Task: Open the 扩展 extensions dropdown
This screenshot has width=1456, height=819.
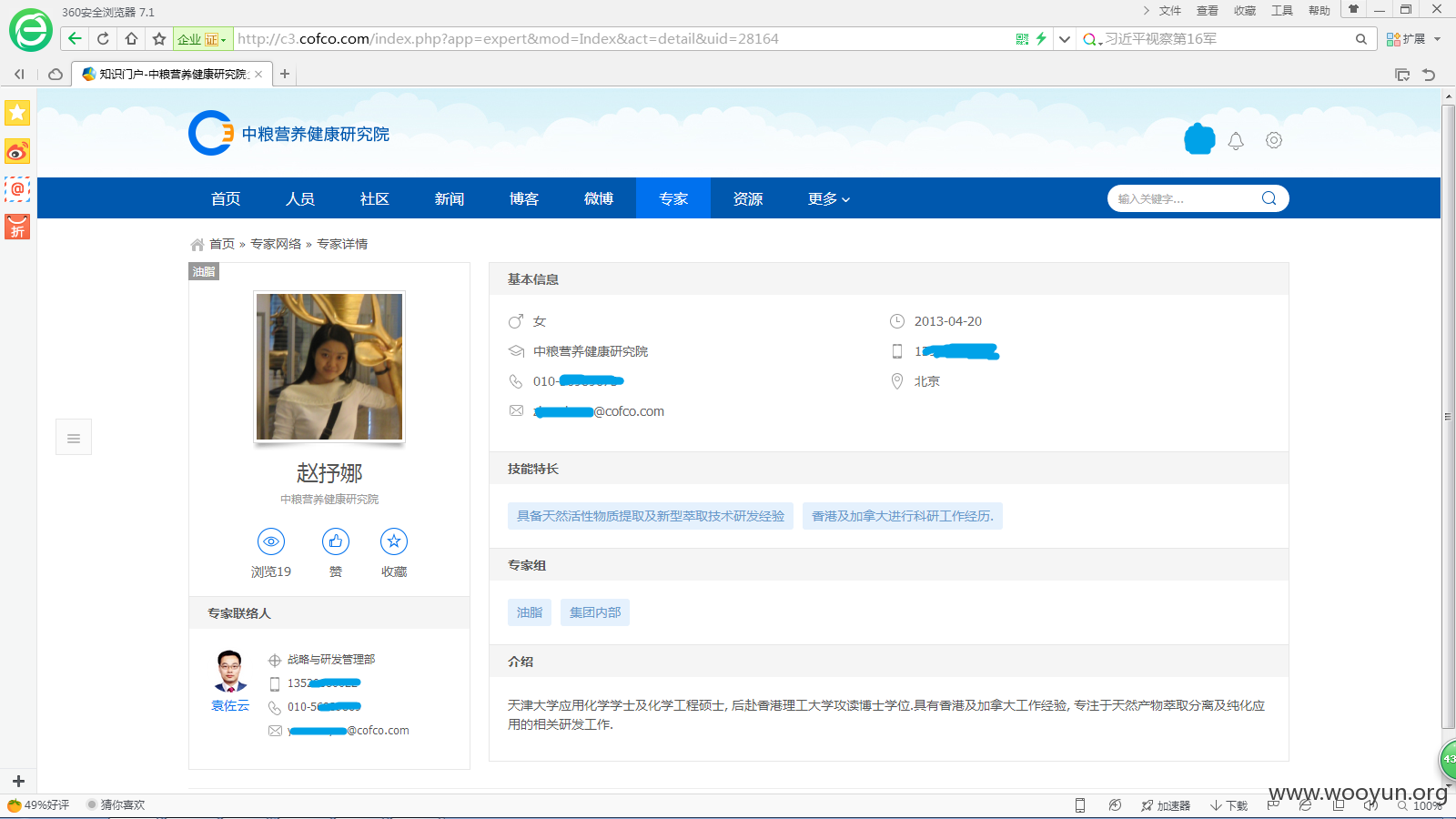Action: pyautogui.click(x=1414, y=39)
